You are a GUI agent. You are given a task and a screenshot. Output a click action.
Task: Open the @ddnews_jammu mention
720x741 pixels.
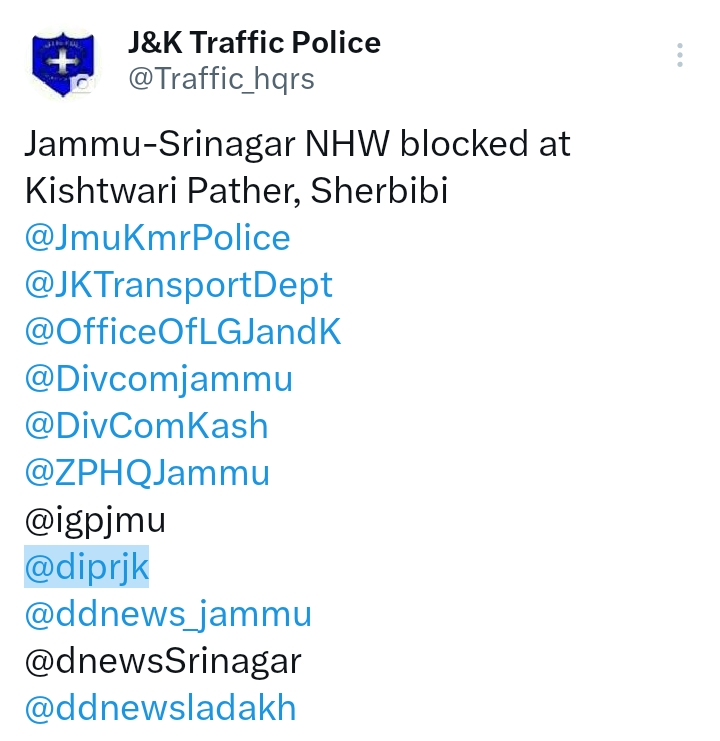coord(168,614)
